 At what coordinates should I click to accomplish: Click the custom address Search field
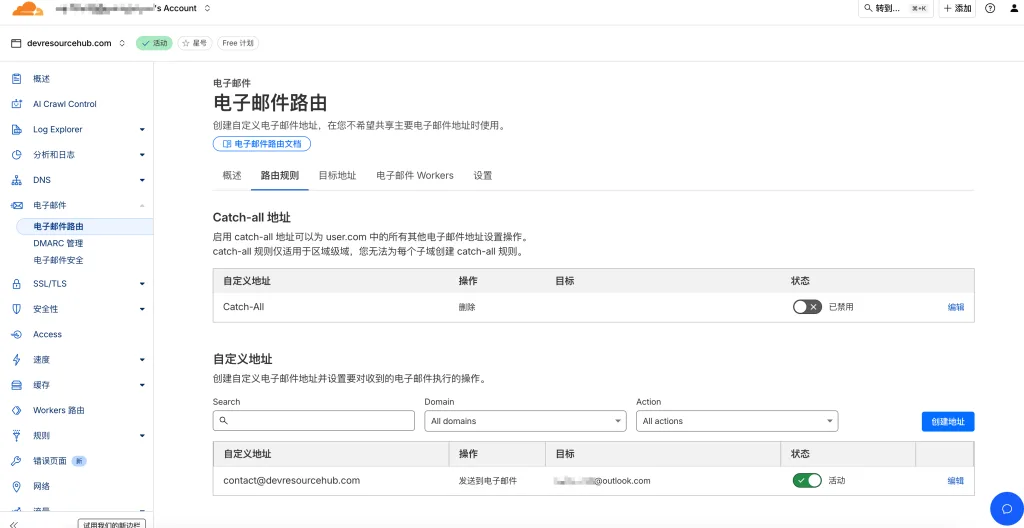313,421
